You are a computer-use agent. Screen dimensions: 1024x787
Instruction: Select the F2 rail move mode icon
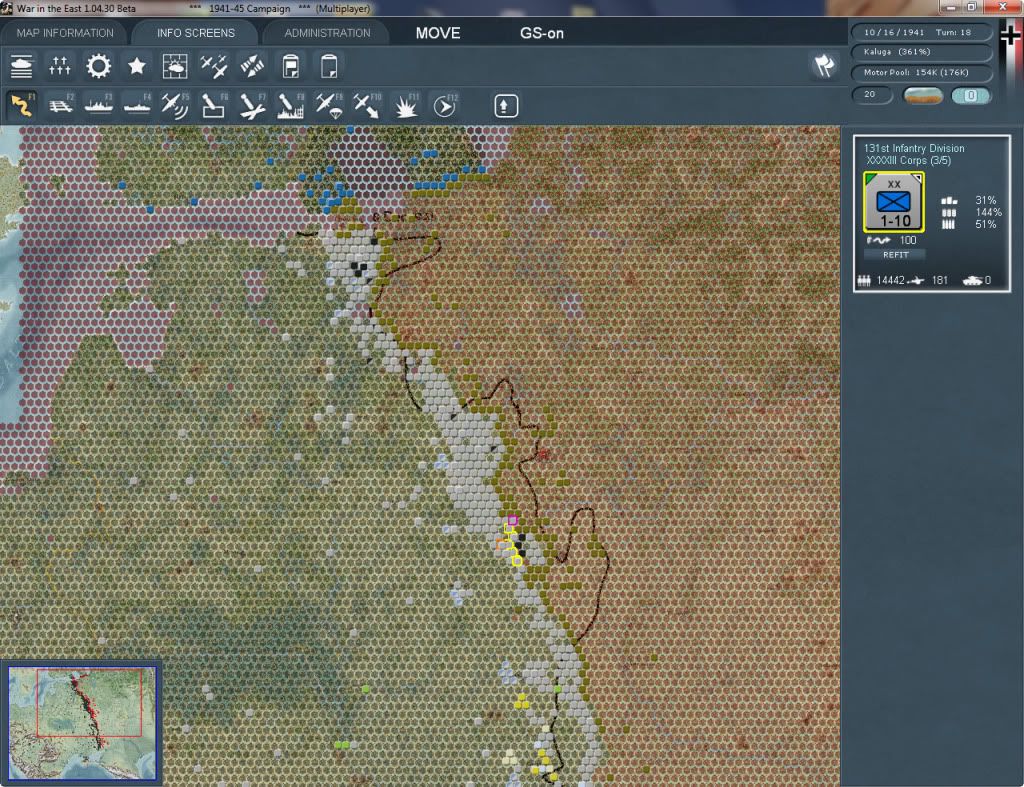click(x=60, y=105)
